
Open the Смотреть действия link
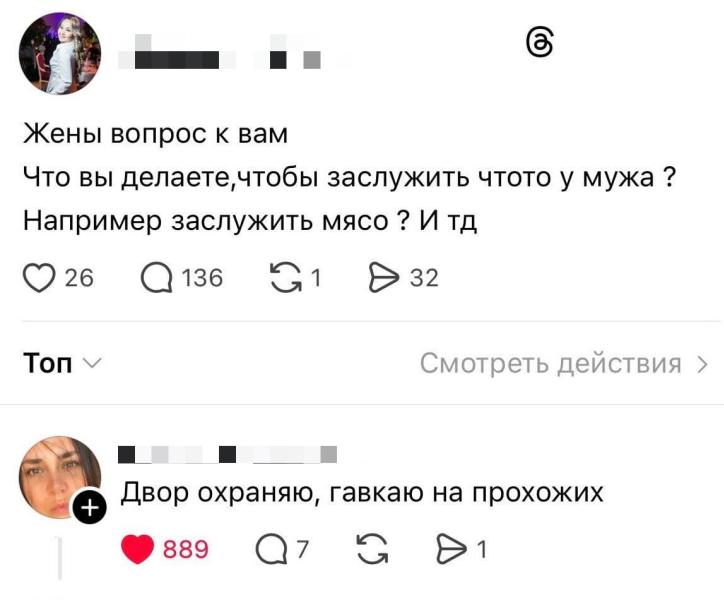click(550, 363)
